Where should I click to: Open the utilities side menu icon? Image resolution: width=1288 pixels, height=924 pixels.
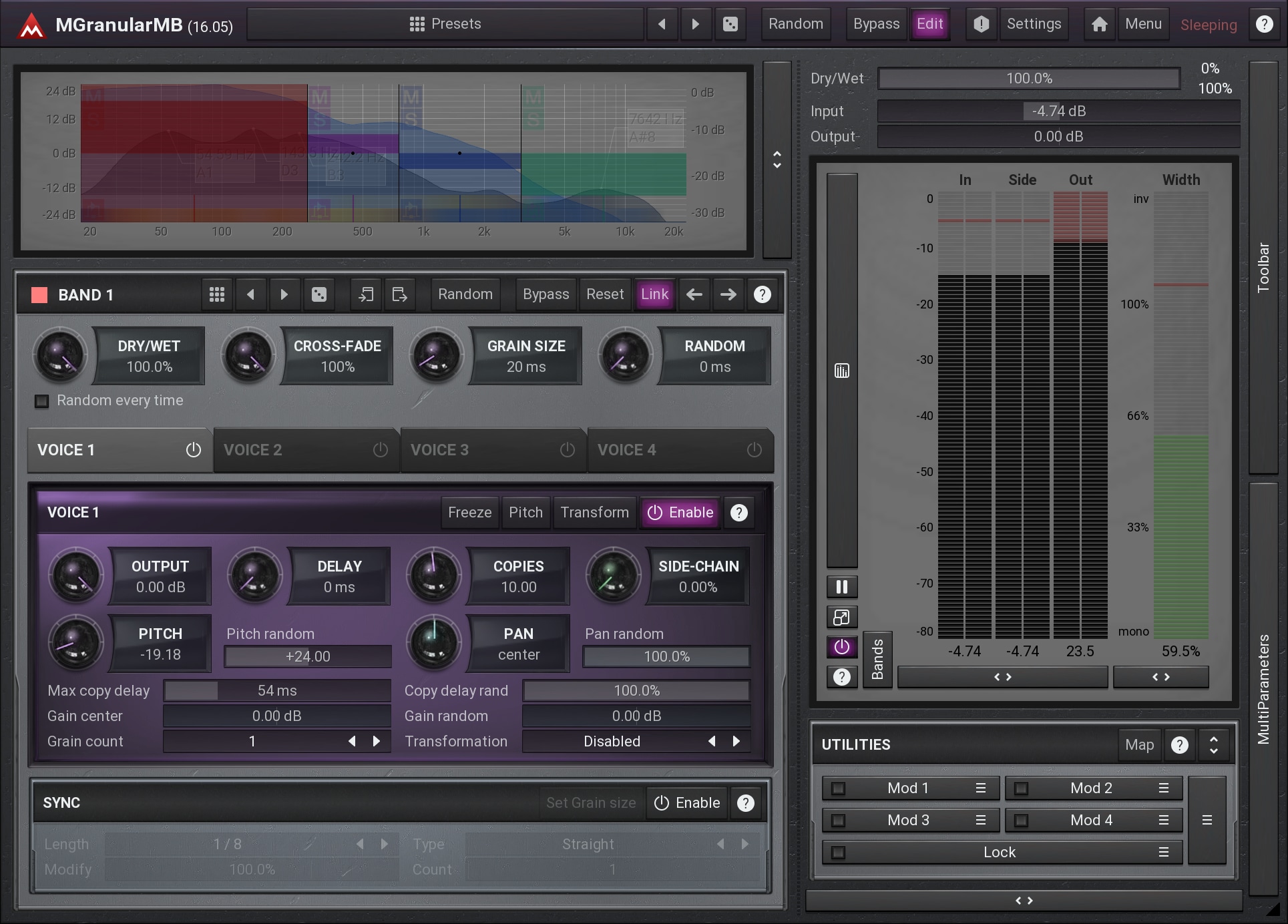[1207, 821]
